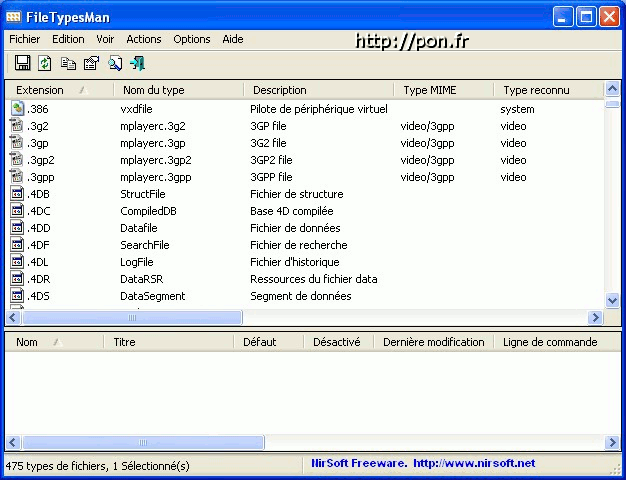Open the Voir menu
This screenshot has height=480, width=626.
(x=105, y=39)
